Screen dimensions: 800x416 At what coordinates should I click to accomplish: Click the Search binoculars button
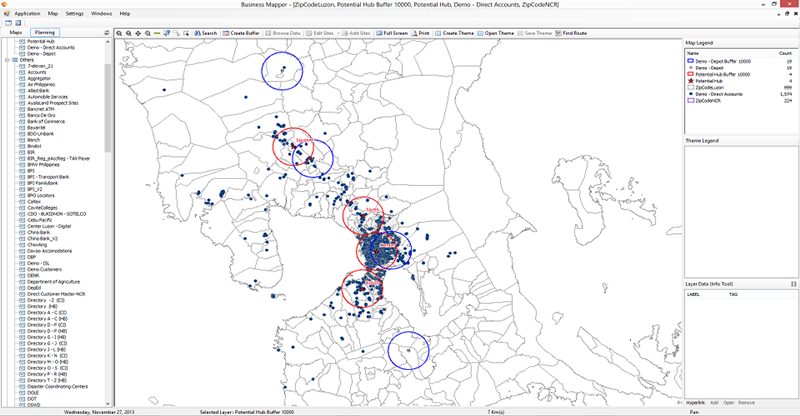pyautogui.click(x=206, y=33)
